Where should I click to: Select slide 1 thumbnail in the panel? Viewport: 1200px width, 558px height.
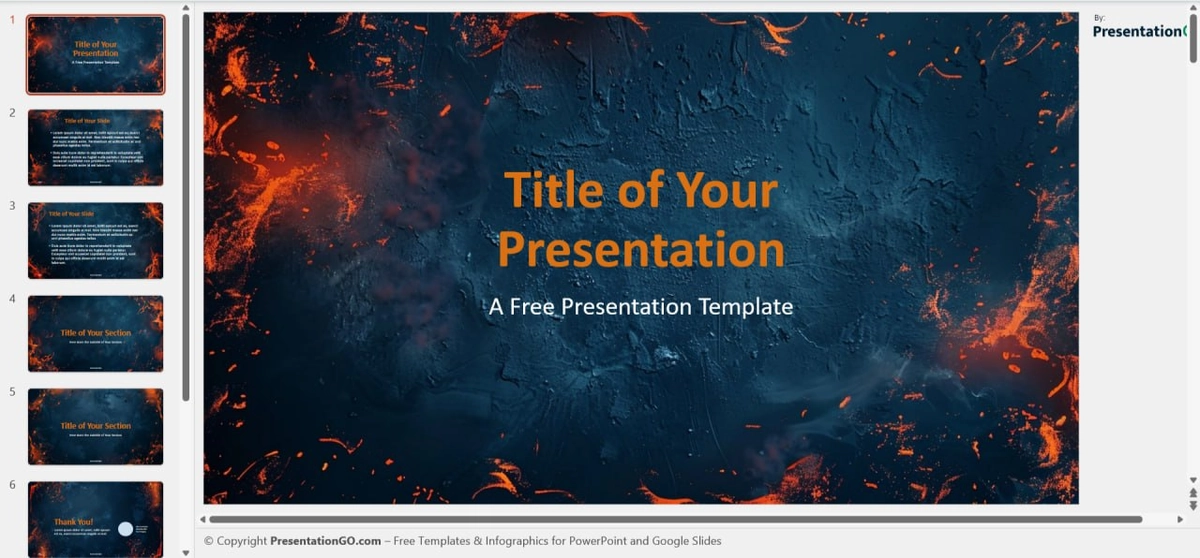[x=95, y=54]
